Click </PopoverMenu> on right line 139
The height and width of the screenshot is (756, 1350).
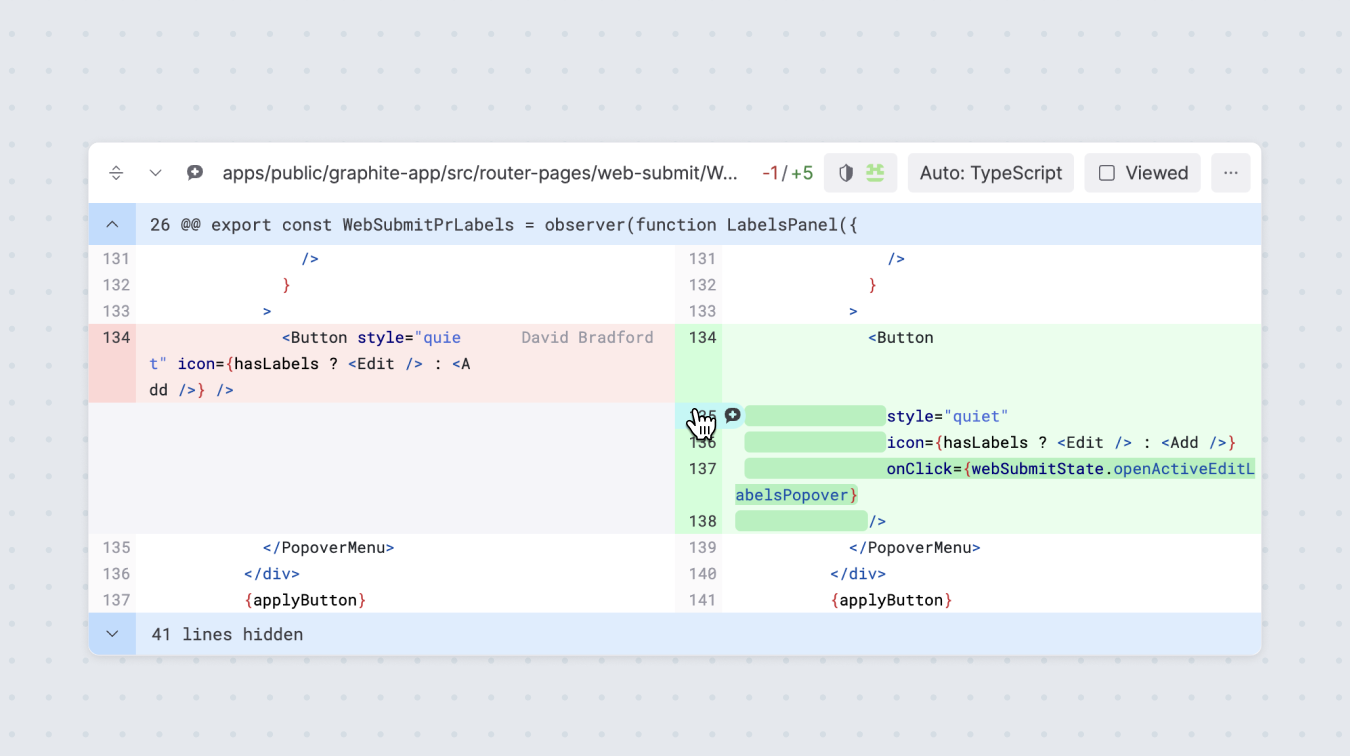(914, 548)
